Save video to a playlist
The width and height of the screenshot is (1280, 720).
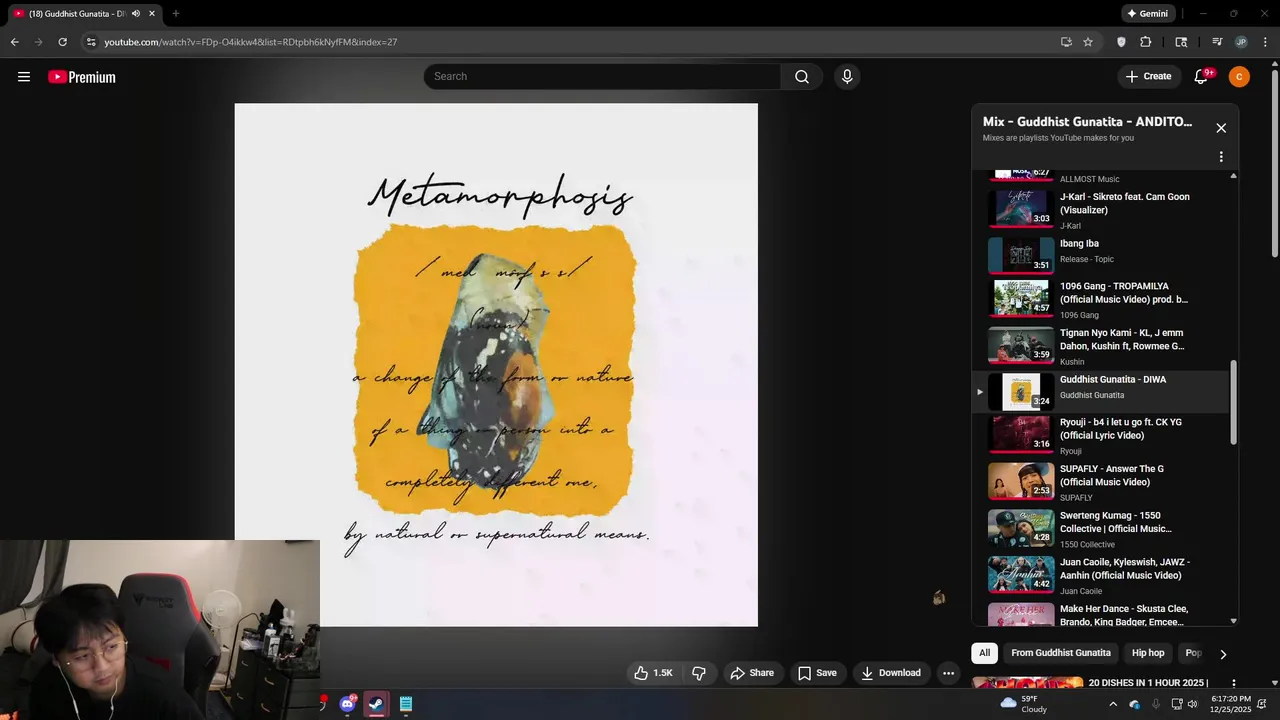pyautogui.click(x=817, y=673)
